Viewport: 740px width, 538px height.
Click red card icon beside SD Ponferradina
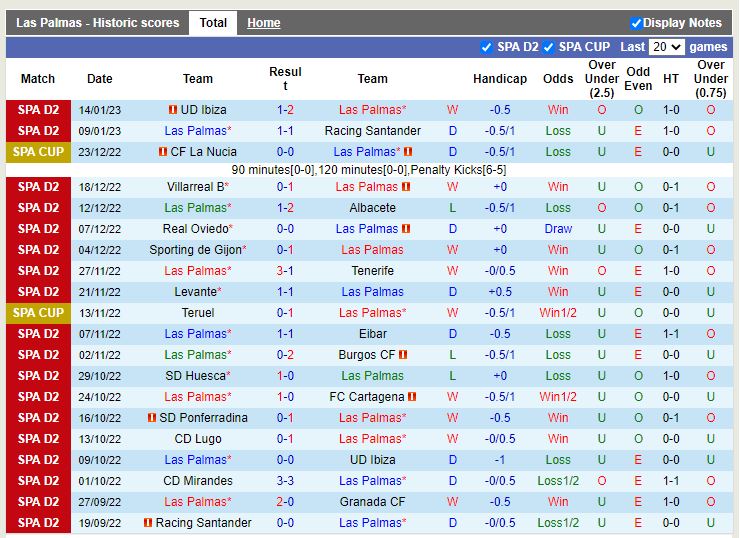coord(151,417)
